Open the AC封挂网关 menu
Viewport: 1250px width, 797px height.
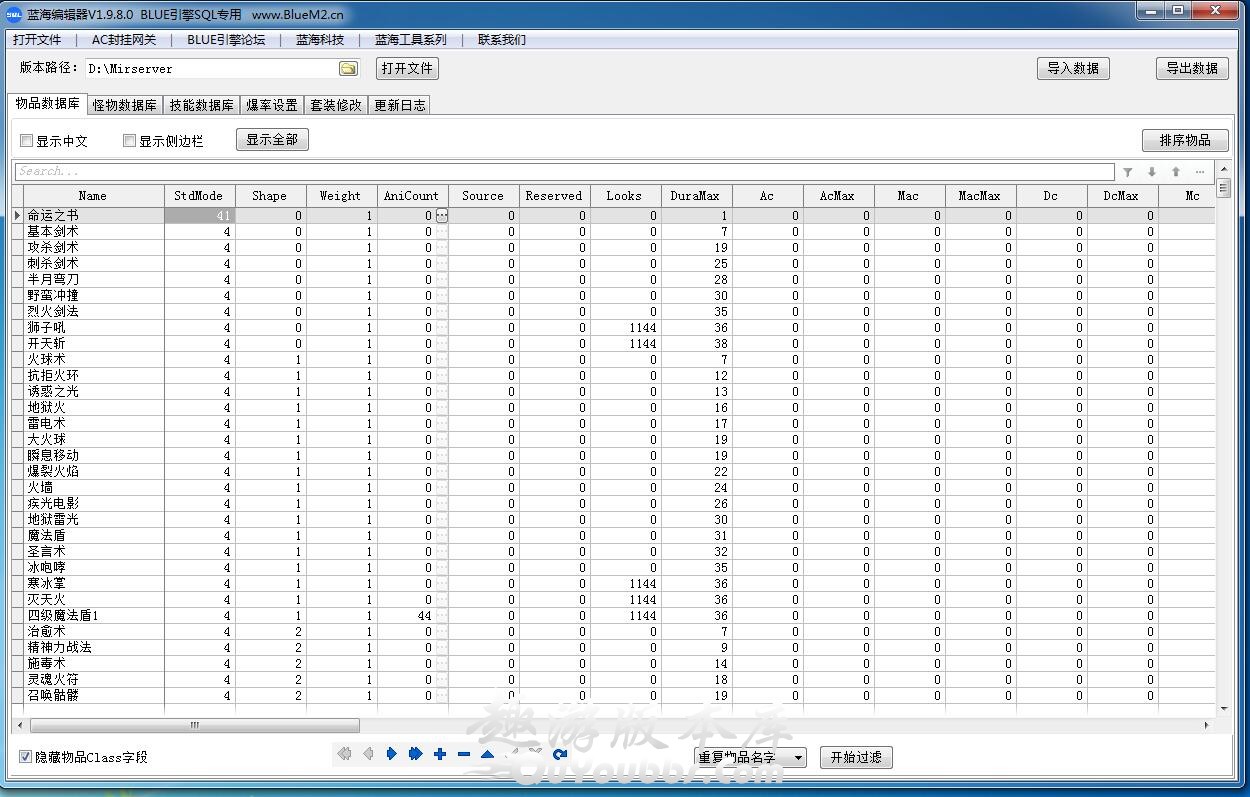pyautogui.click(x=124, y=40)
